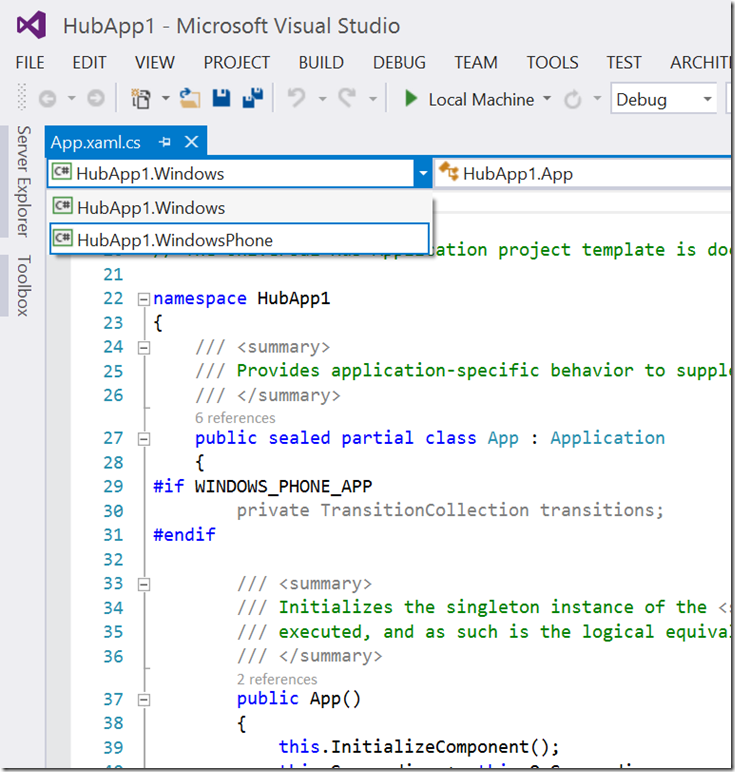Viewport: 735px width, 772px height.
Task: Open the HubApp1.App type navigation box
Action: [583, 173]
